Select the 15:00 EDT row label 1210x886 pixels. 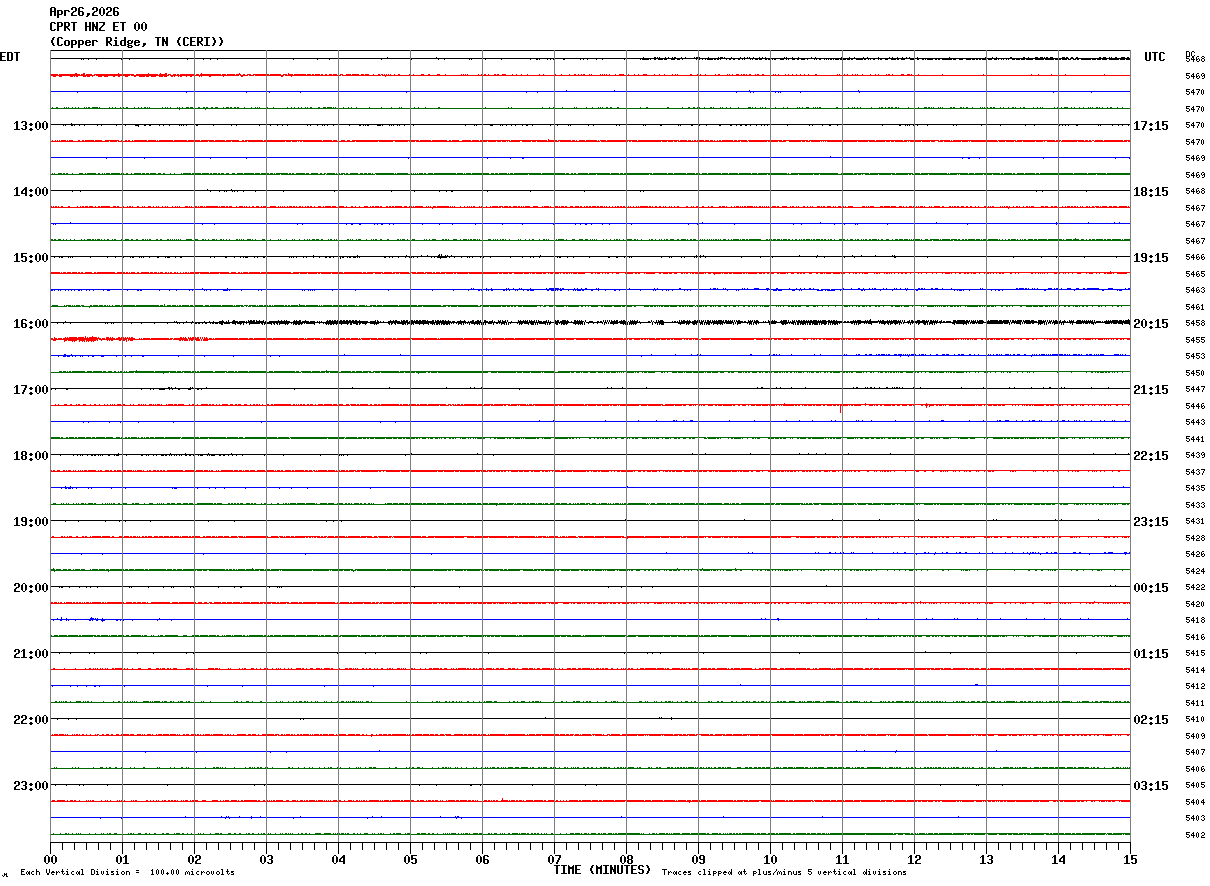(x=30, y=257)
